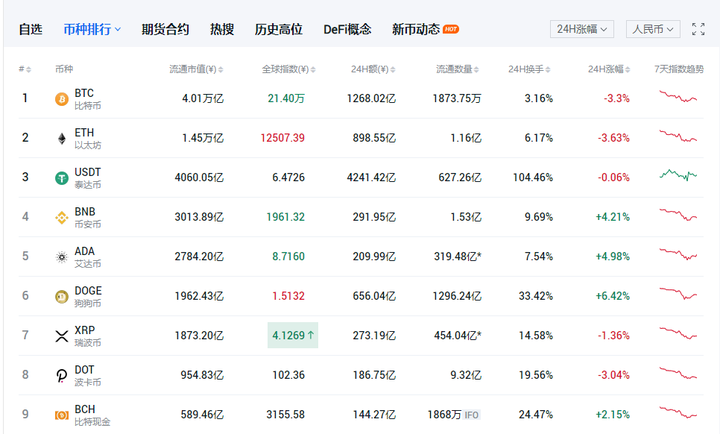Toggle fullscreen with the expand icon
720x434 pixels.
[698, 29]
